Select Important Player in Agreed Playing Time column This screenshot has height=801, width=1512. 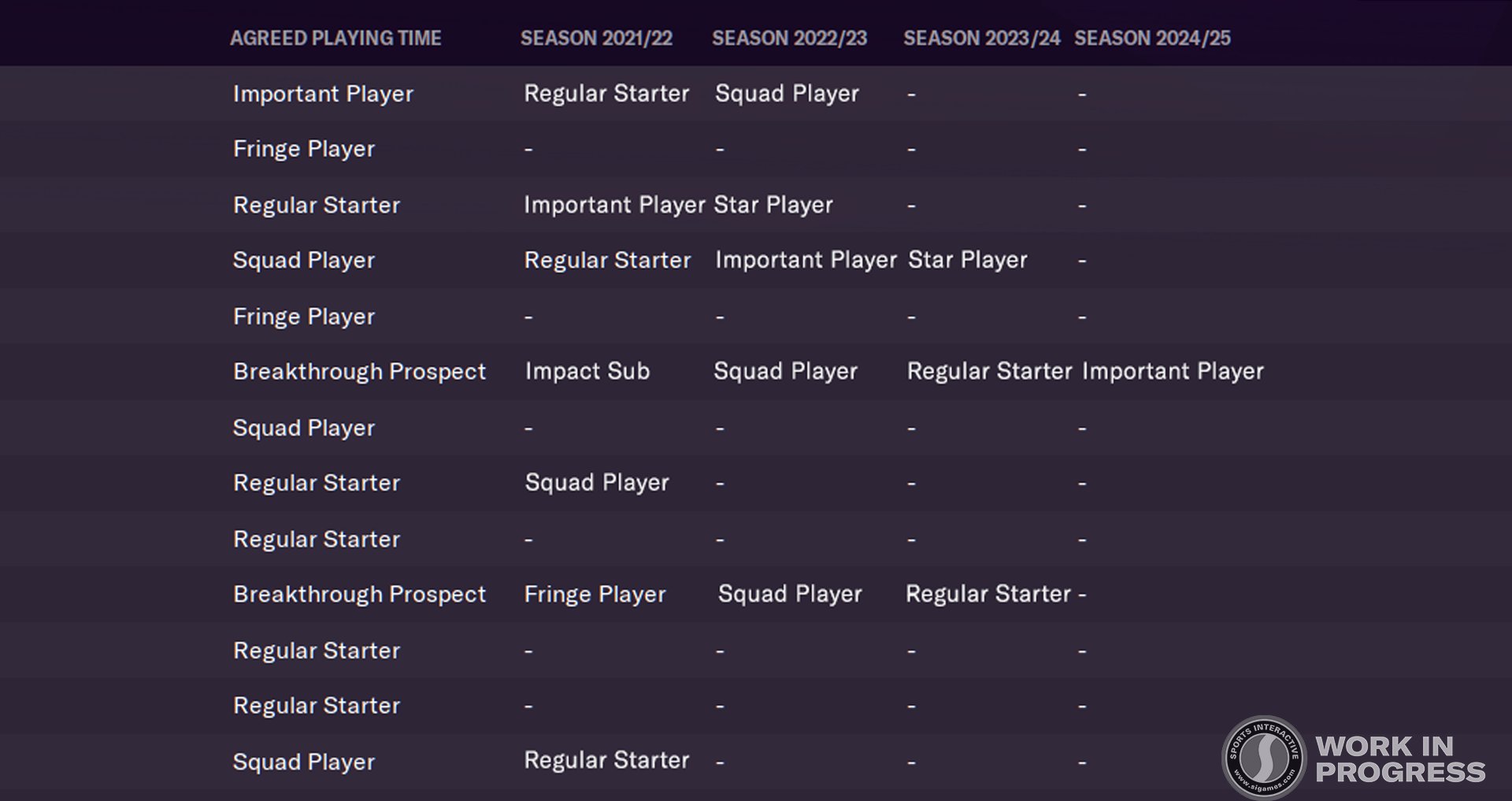point(323,94)
